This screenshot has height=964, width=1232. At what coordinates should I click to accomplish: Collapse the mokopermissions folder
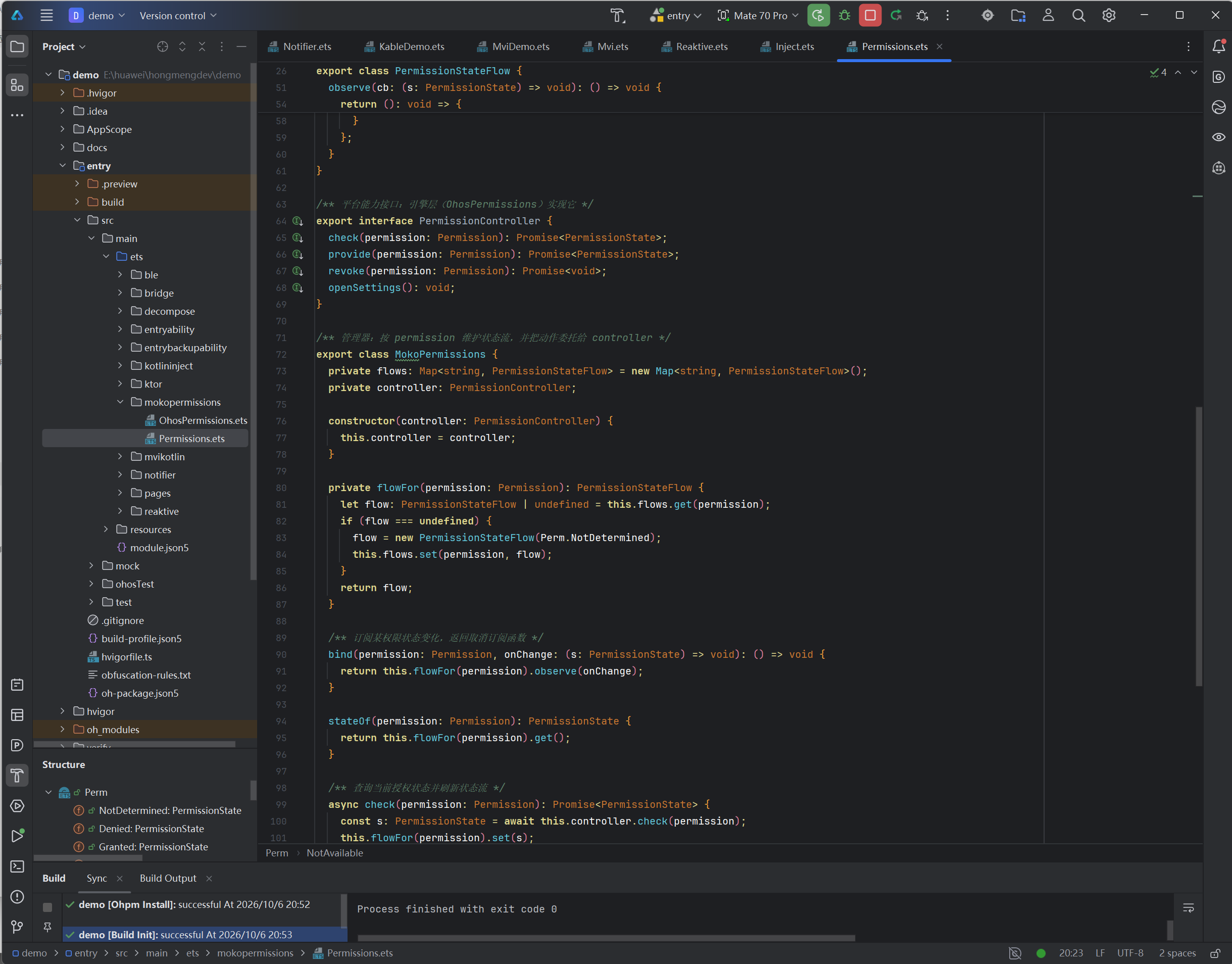tap(120, 402)
